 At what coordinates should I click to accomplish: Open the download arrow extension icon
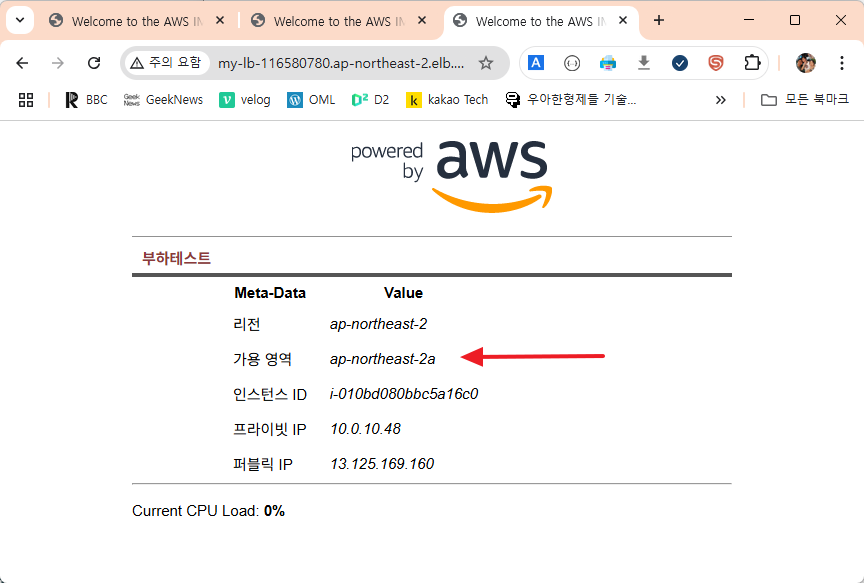click(x=644, y=63)
